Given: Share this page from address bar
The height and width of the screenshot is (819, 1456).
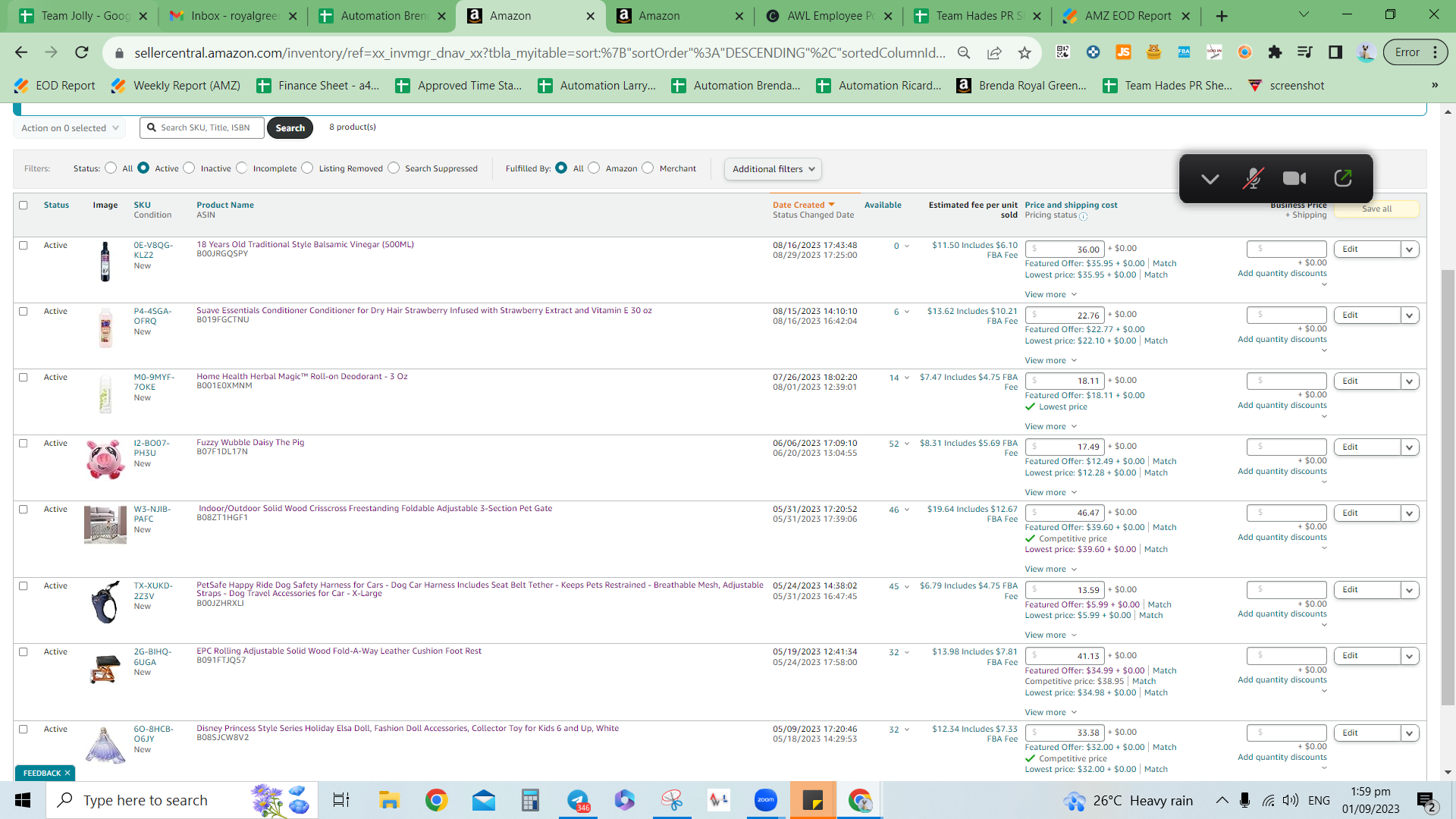Looking at the screenshot, I should pyautogui.click(x=994, y=52).
